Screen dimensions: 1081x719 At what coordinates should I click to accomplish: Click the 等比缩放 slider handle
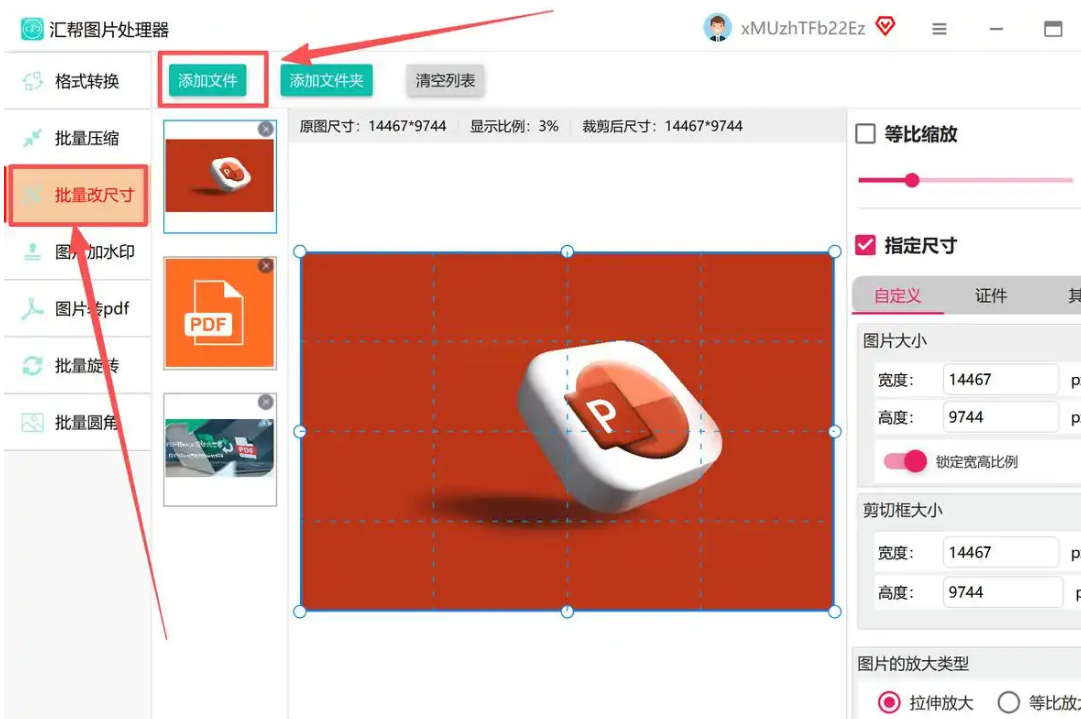[x=912, y=181]
